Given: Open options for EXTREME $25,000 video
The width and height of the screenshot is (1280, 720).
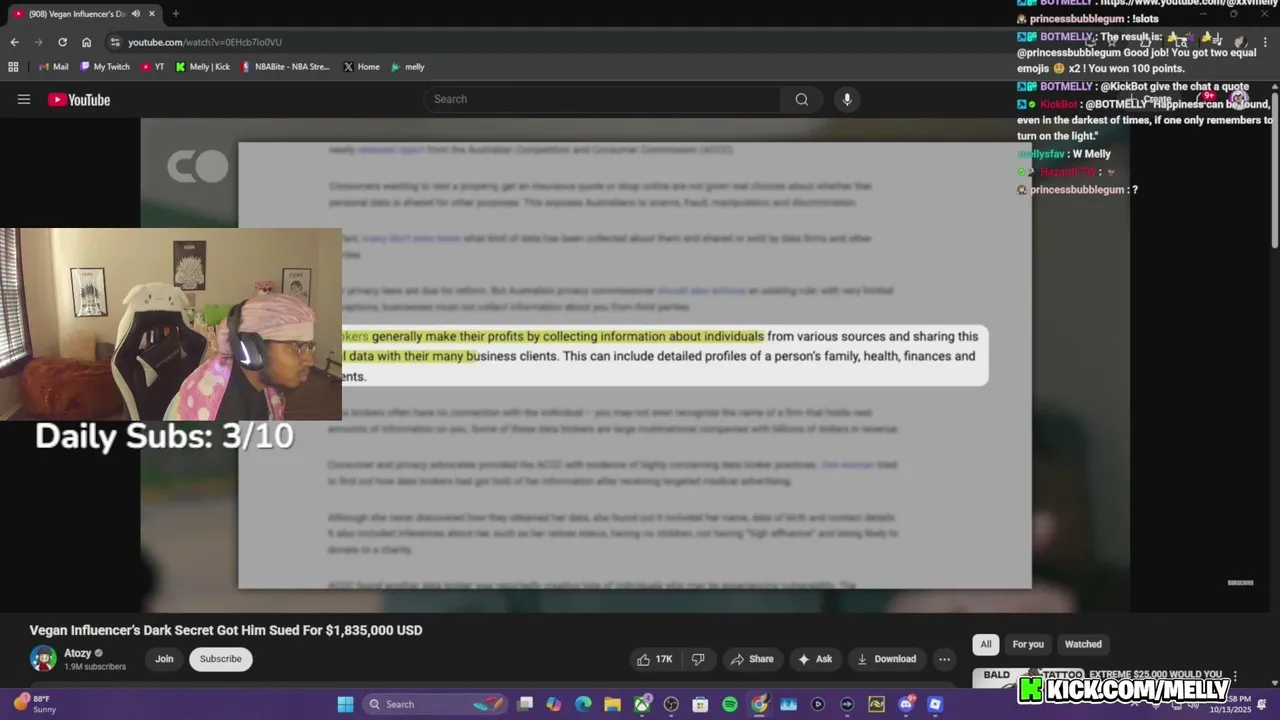Looking at the screenshot, I should (x=1235, y=676).
